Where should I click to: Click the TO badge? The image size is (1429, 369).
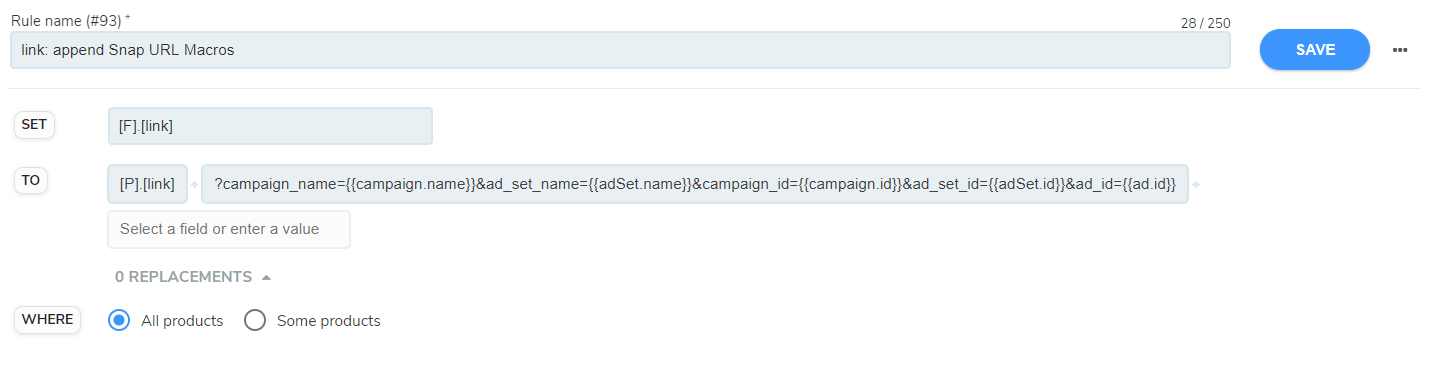(x=31, y=181)
